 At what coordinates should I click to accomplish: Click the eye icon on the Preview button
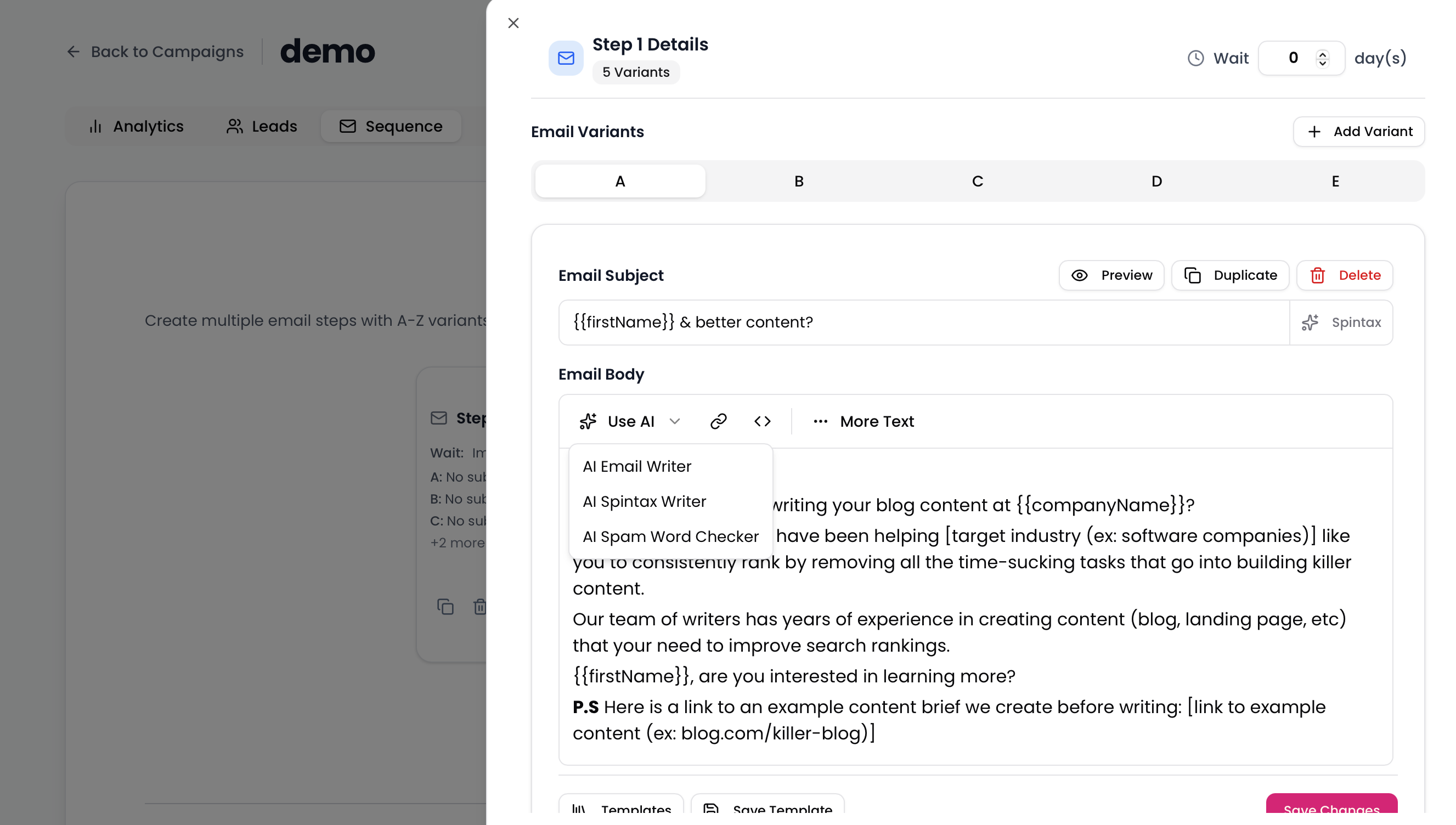point(1079,275)
